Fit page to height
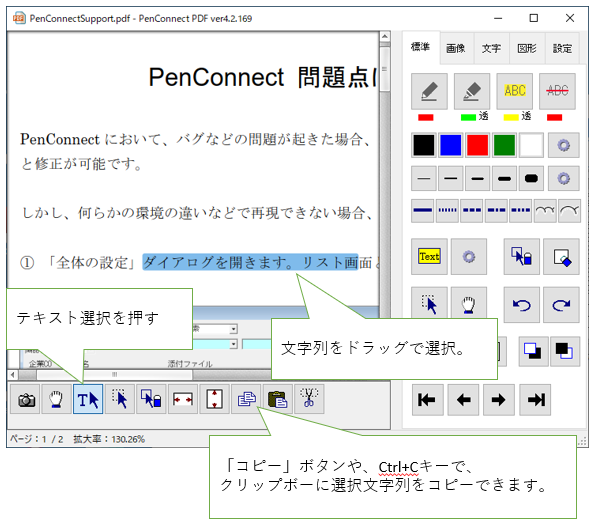 (x=214, y=399)
